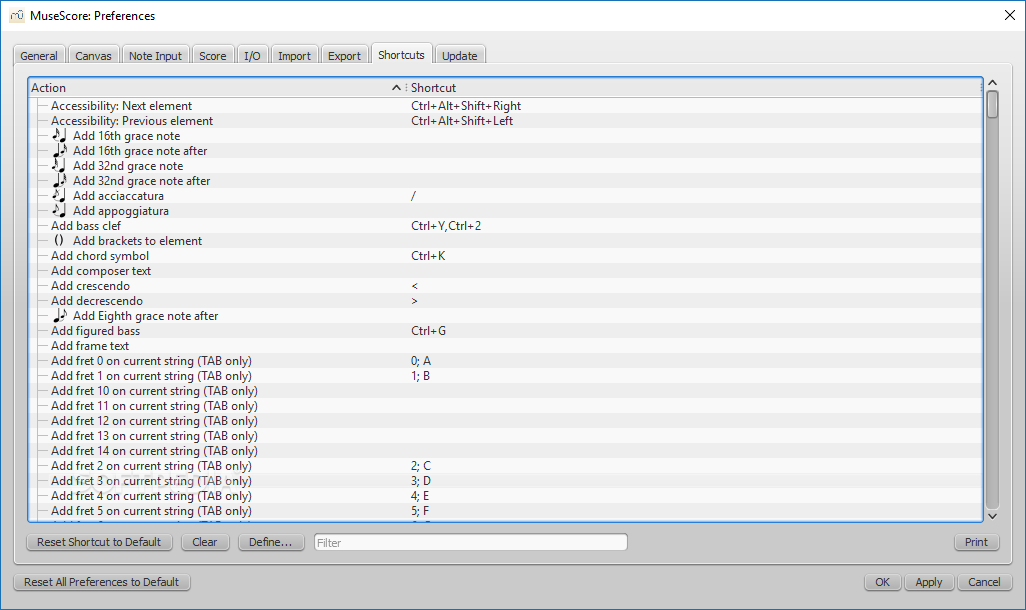The width and height of the screenshot is (1026, 610).
Task: Select the 'Add crescendo' row
Action: [505, 286]
